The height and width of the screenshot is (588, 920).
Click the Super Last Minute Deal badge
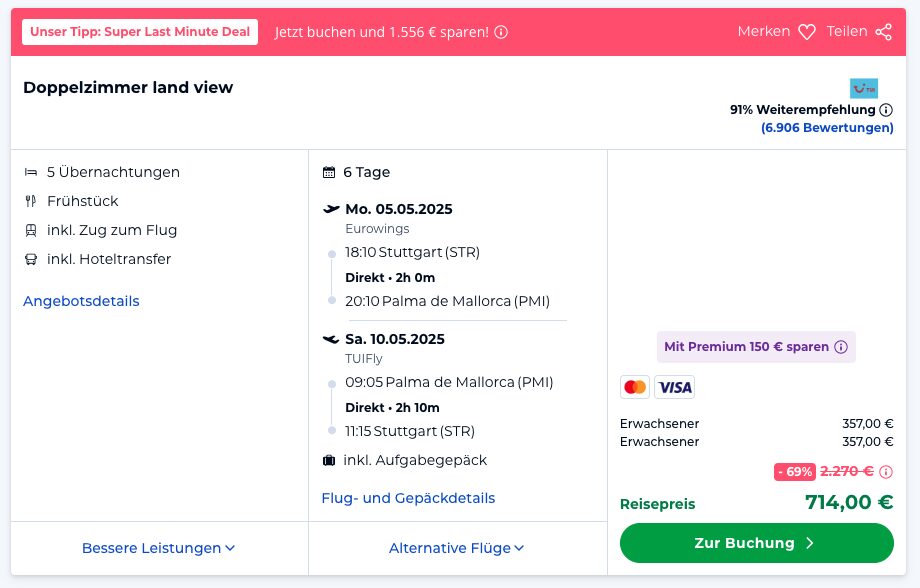(x=140, y=32)
